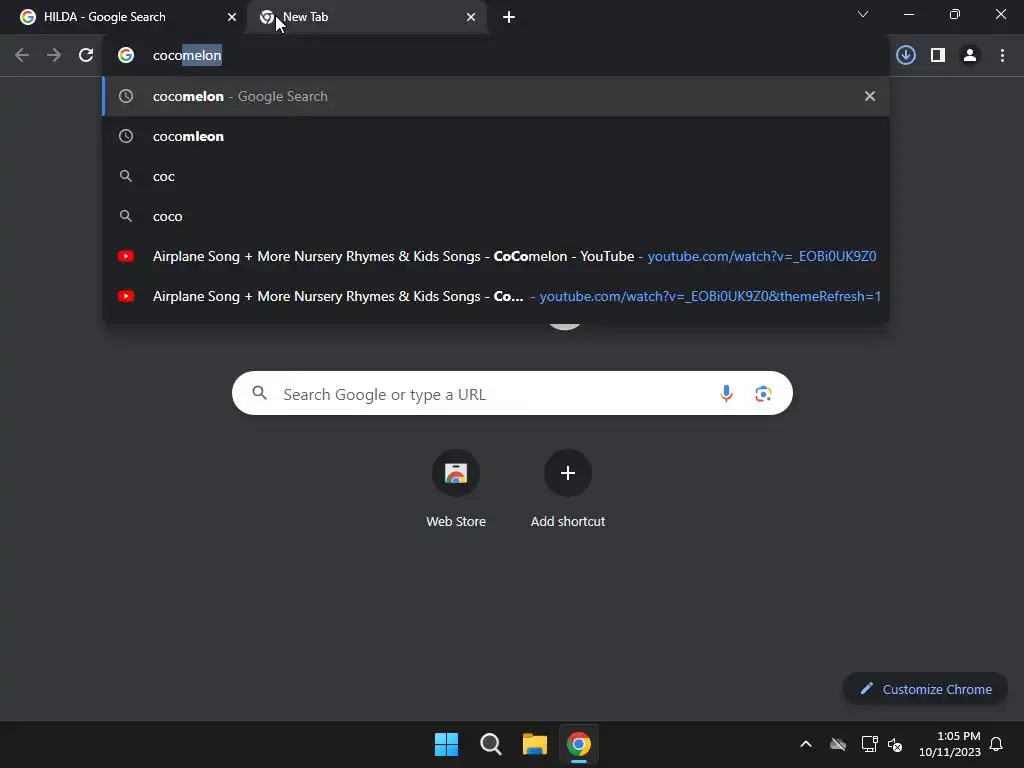Open the Airplane Song themeRefresh YouTube suggestion
Screen dimensions: 1024x768
coord(496,296)
